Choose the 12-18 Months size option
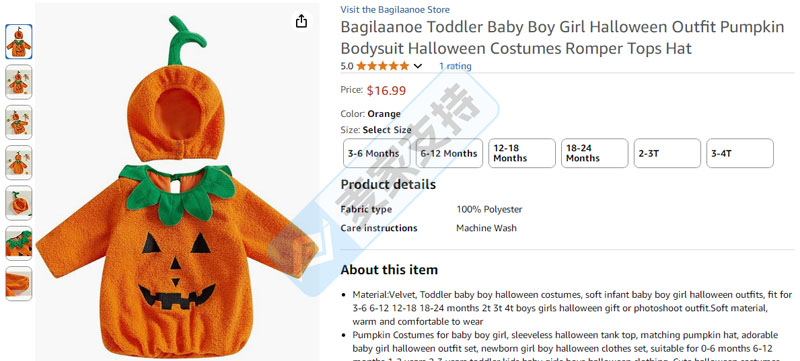This screenshot has height=361, width=800. [521, 153]
